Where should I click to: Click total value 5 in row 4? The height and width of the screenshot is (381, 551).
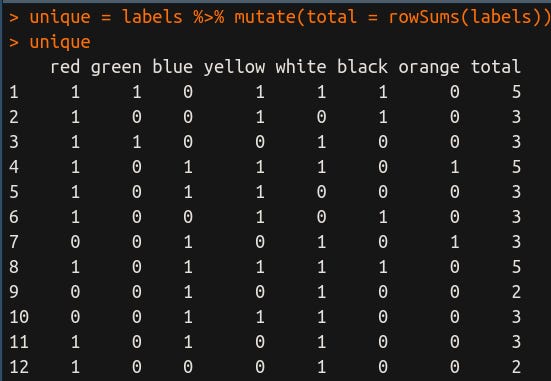pos(516,167)
